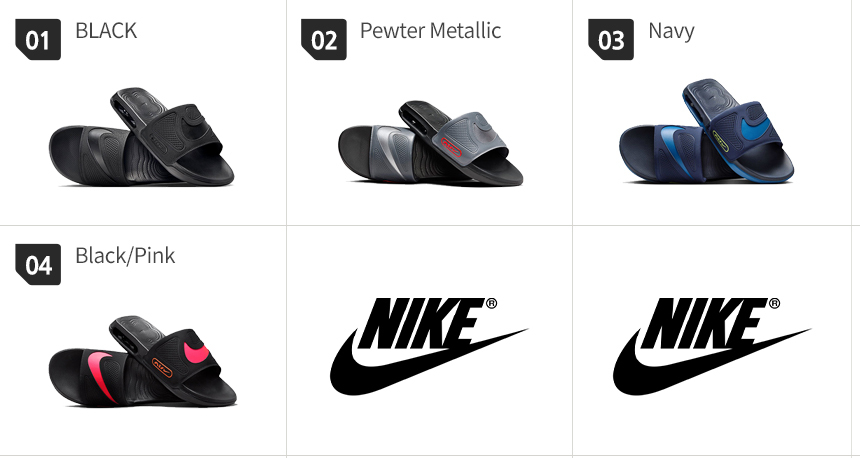Open the Navy slides product image
Screen dimensions: 860x458
pos(706,131)
